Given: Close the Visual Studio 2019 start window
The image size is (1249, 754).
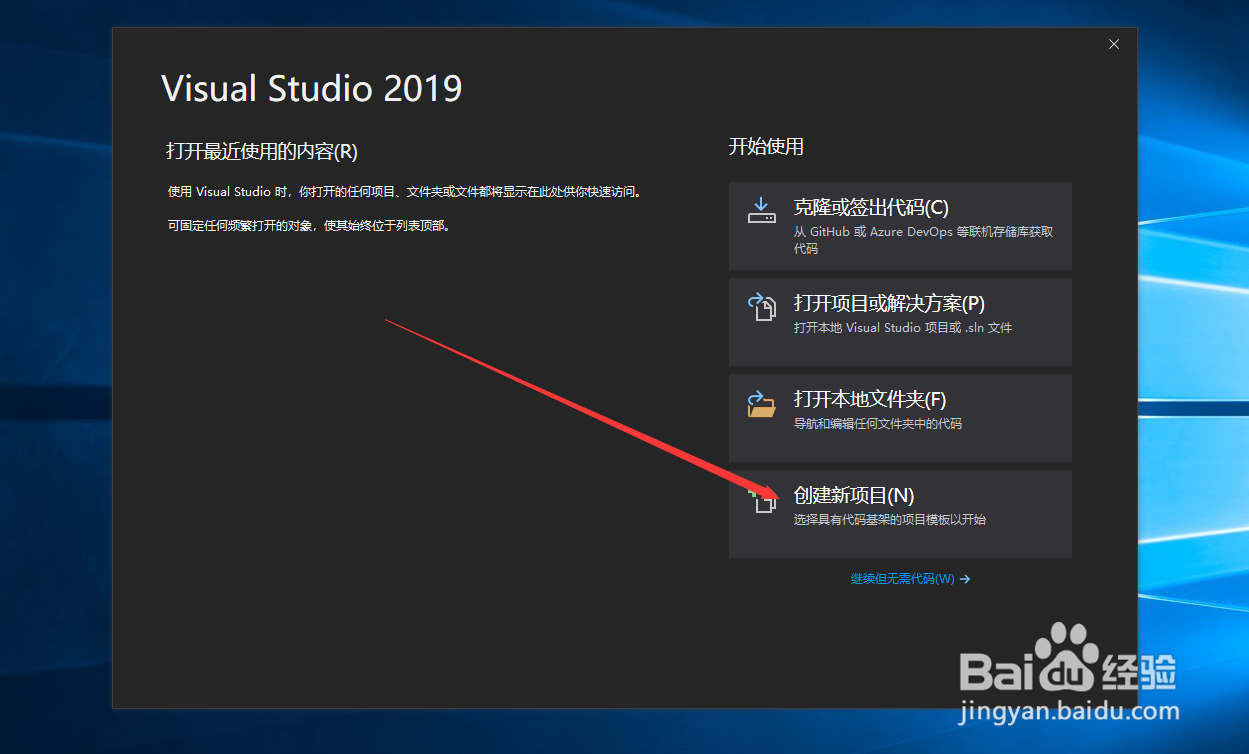Looking at the screenshot, I should pos(1114,44).
